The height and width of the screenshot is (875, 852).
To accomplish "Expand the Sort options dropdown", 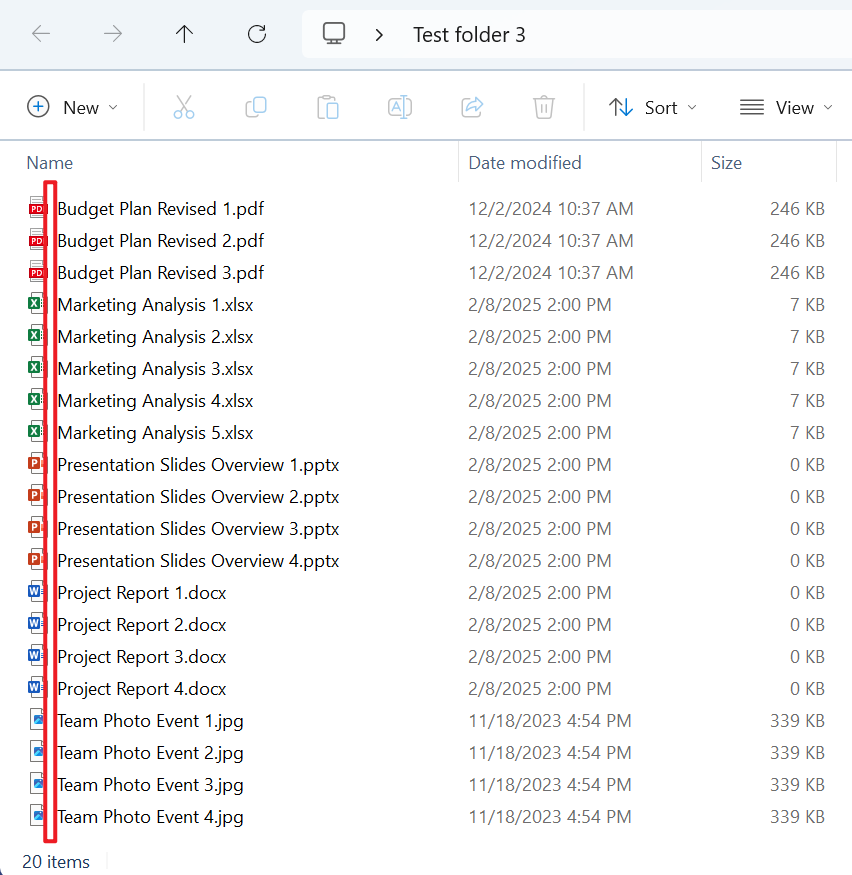I will 653,107.
